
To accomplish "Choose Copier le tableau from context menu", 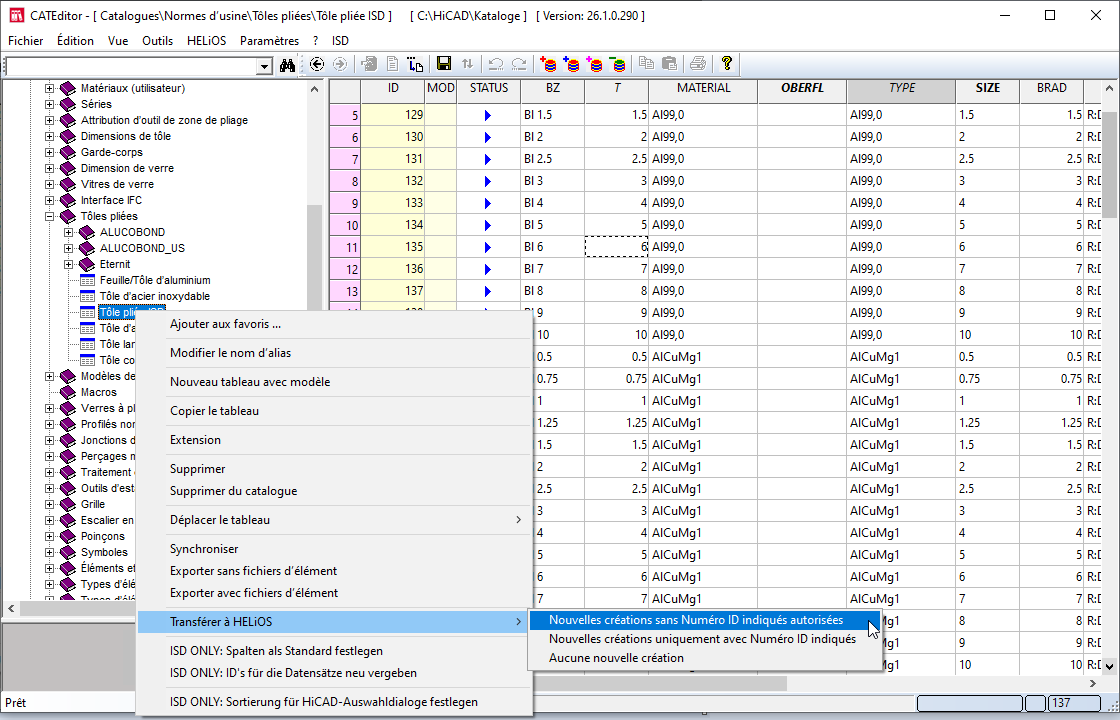I will tap(214, 411).
